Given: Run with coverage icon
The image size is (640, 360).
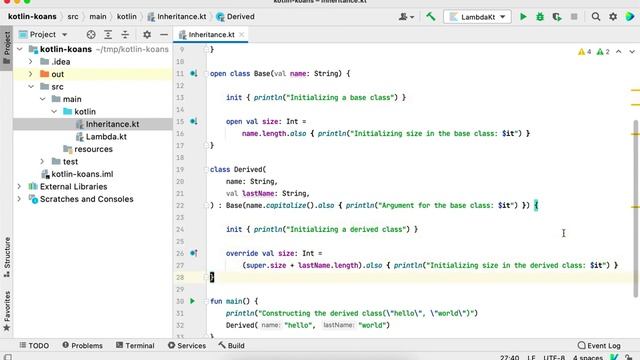Looking at the screenshot, I should click(x=557, y=17).
